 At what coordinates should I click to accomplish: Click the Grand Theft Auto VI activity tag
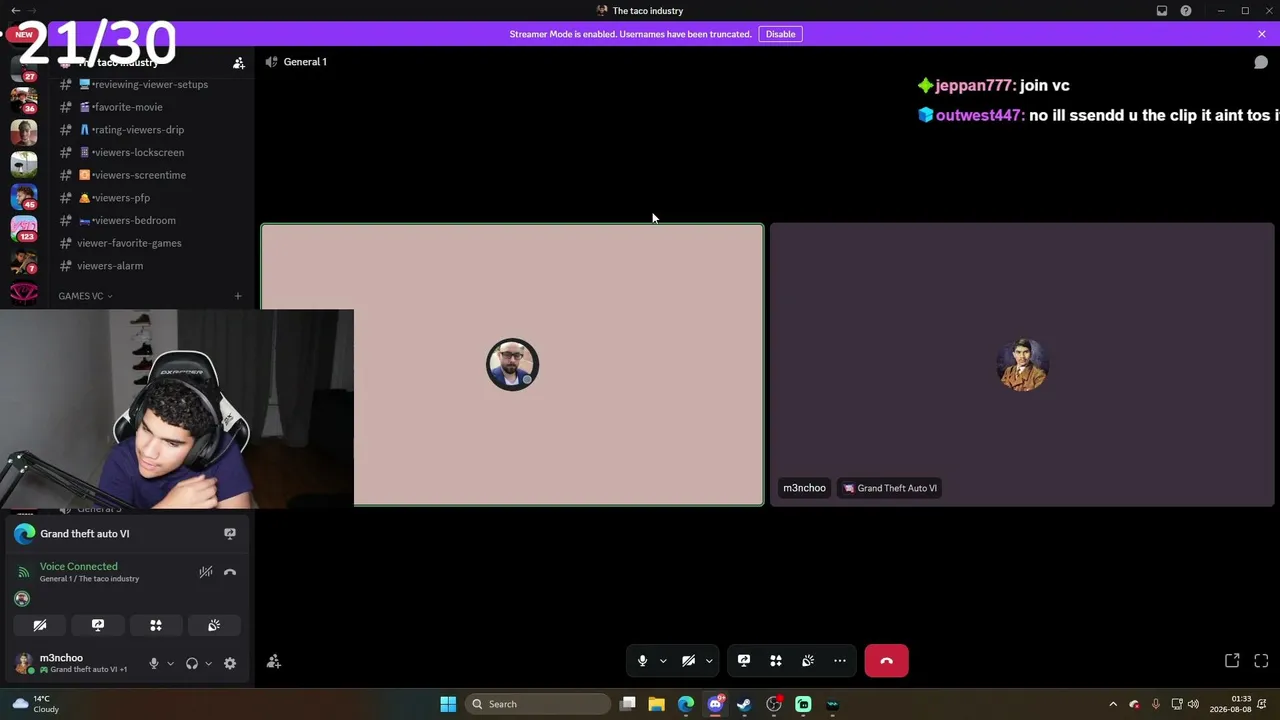(x=890, y=488)
